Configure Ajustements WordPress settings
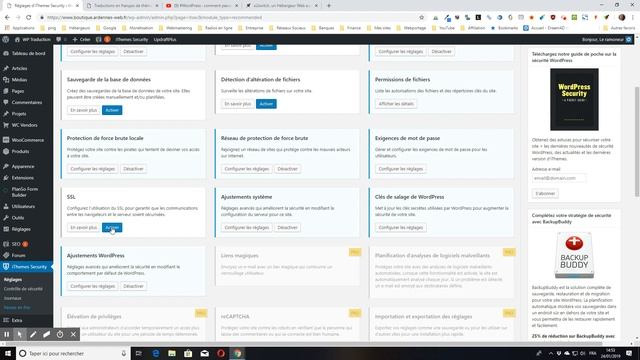Screen dimensions: 640x360 pyautogui.click(x=93, y=286)
